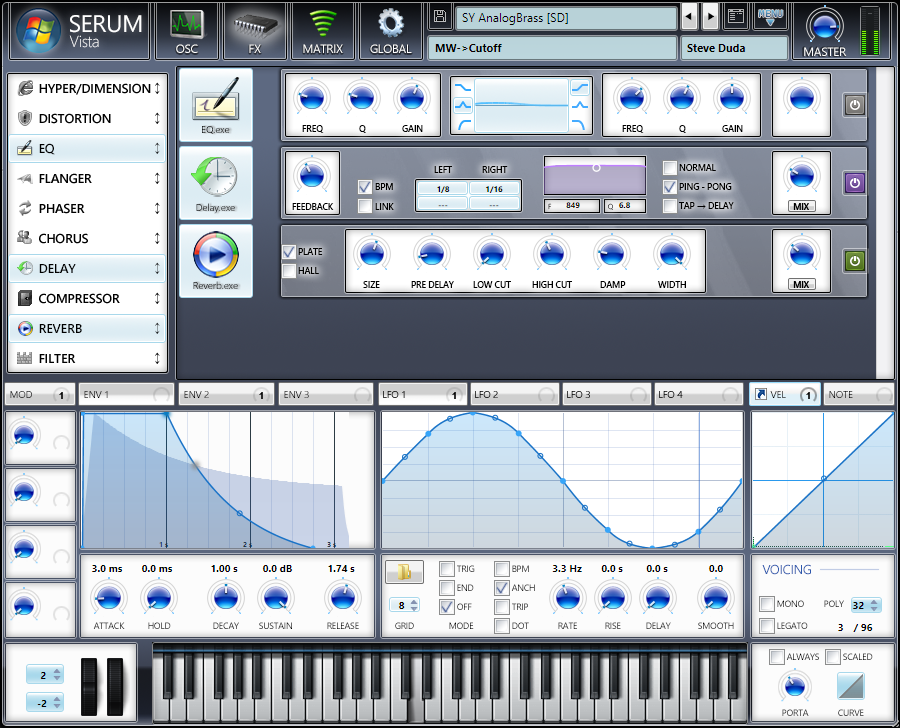Select low-pass shape on right EQ band
The image size is (900, 728).
(x=580, y=124)
